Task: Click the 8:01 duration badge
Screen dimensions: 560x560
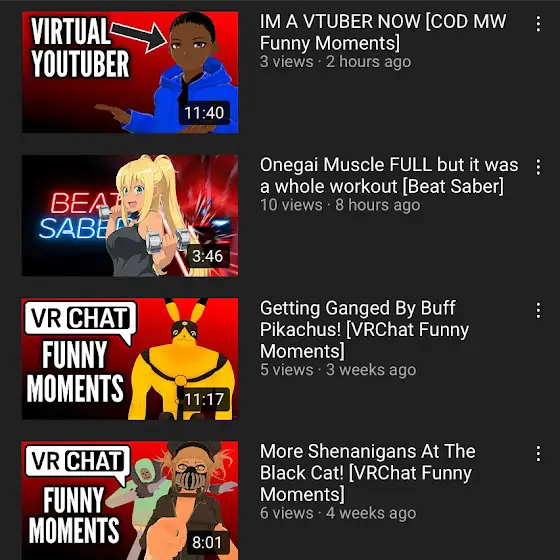Action: pyautogui.click(x=208, y=542)
